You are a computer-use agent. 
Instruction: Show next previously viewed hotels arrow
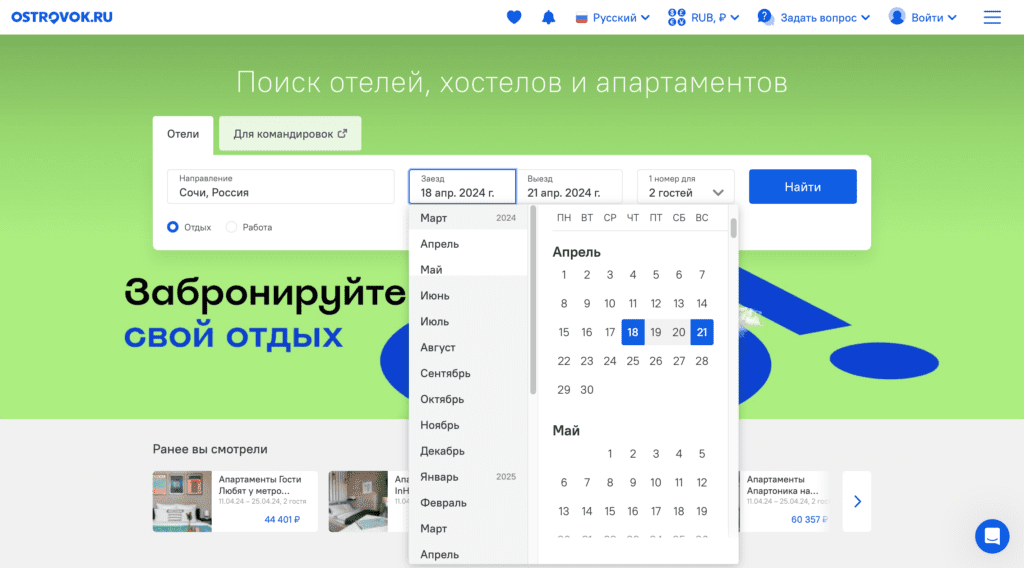click(x=857, y=501)
